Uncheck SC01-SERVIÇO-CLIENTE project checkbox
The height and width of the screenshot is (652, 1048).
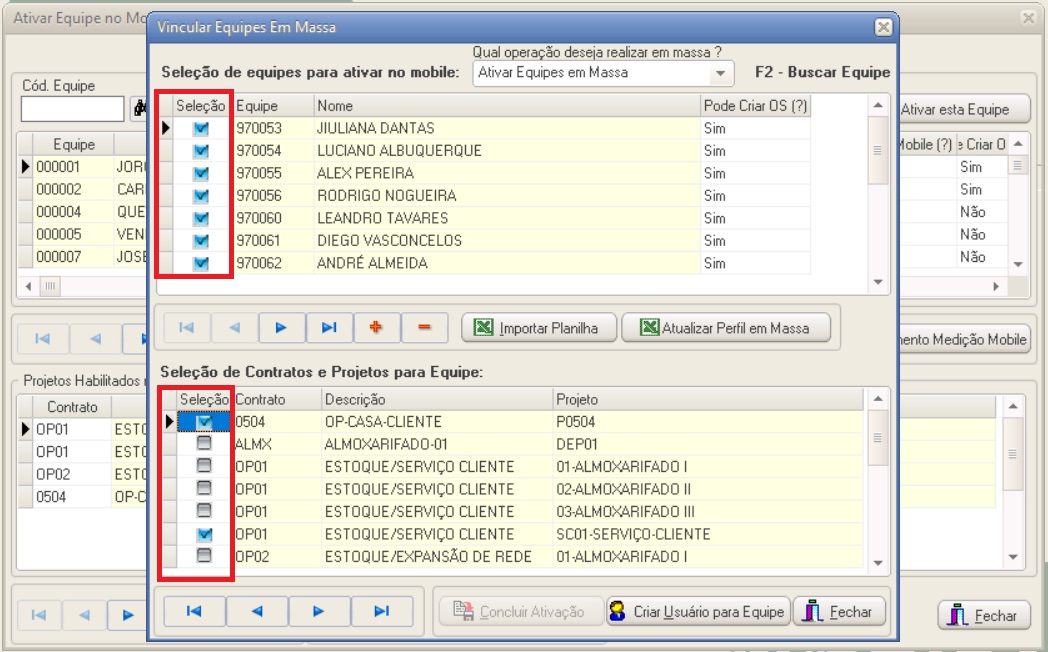(204, 534)
